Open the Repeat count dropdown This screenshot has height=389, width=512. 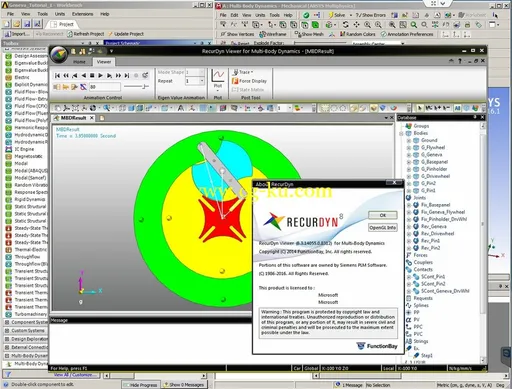201,81
